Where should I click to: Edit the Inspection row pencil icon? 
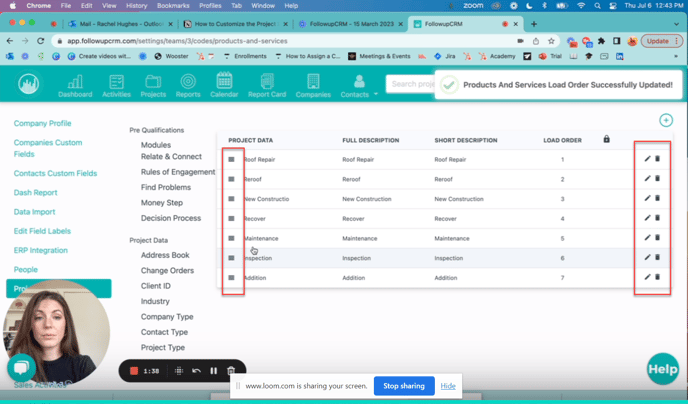(647, 257)
